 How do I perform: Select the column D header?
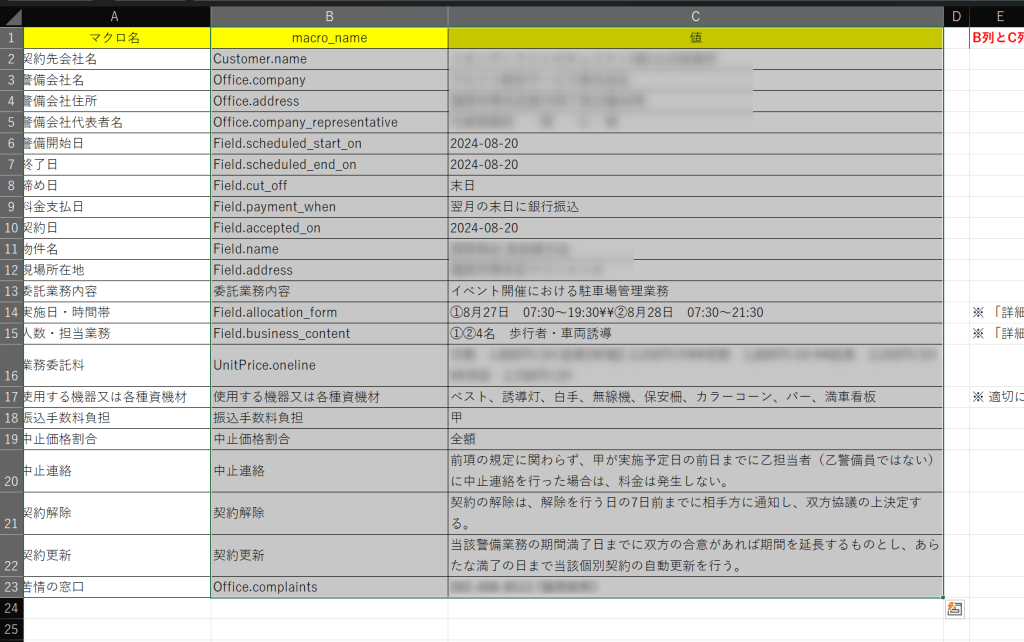click(x=956, y=17)
